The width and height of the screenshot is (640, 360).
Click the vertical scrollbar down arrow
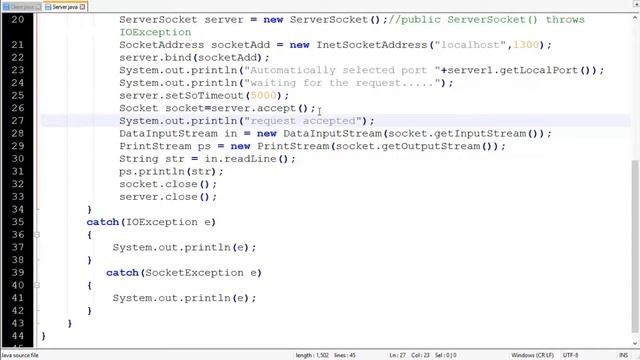click(x=635, y=343)
